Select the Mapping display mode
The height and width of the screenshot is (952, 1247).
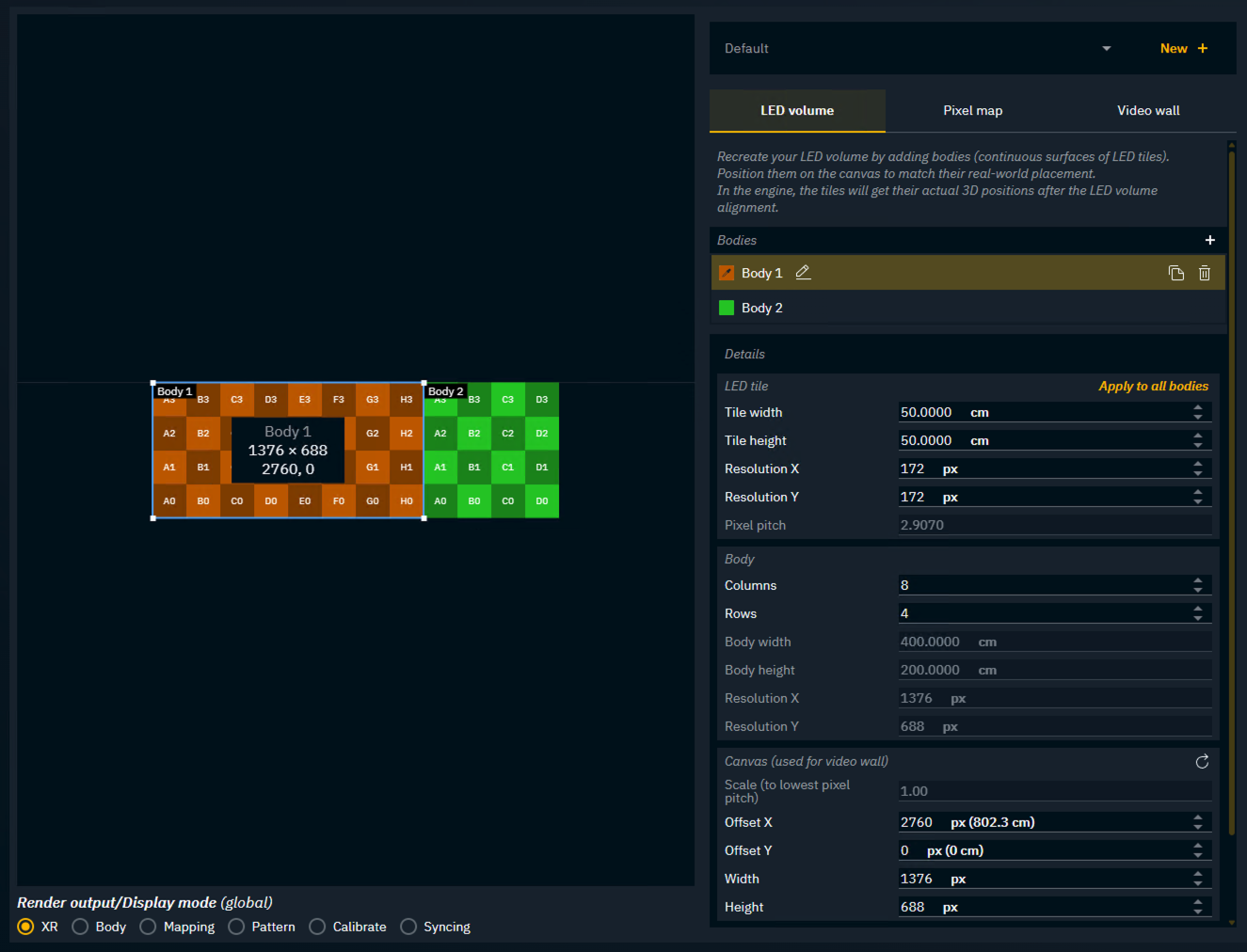[148, 927]
